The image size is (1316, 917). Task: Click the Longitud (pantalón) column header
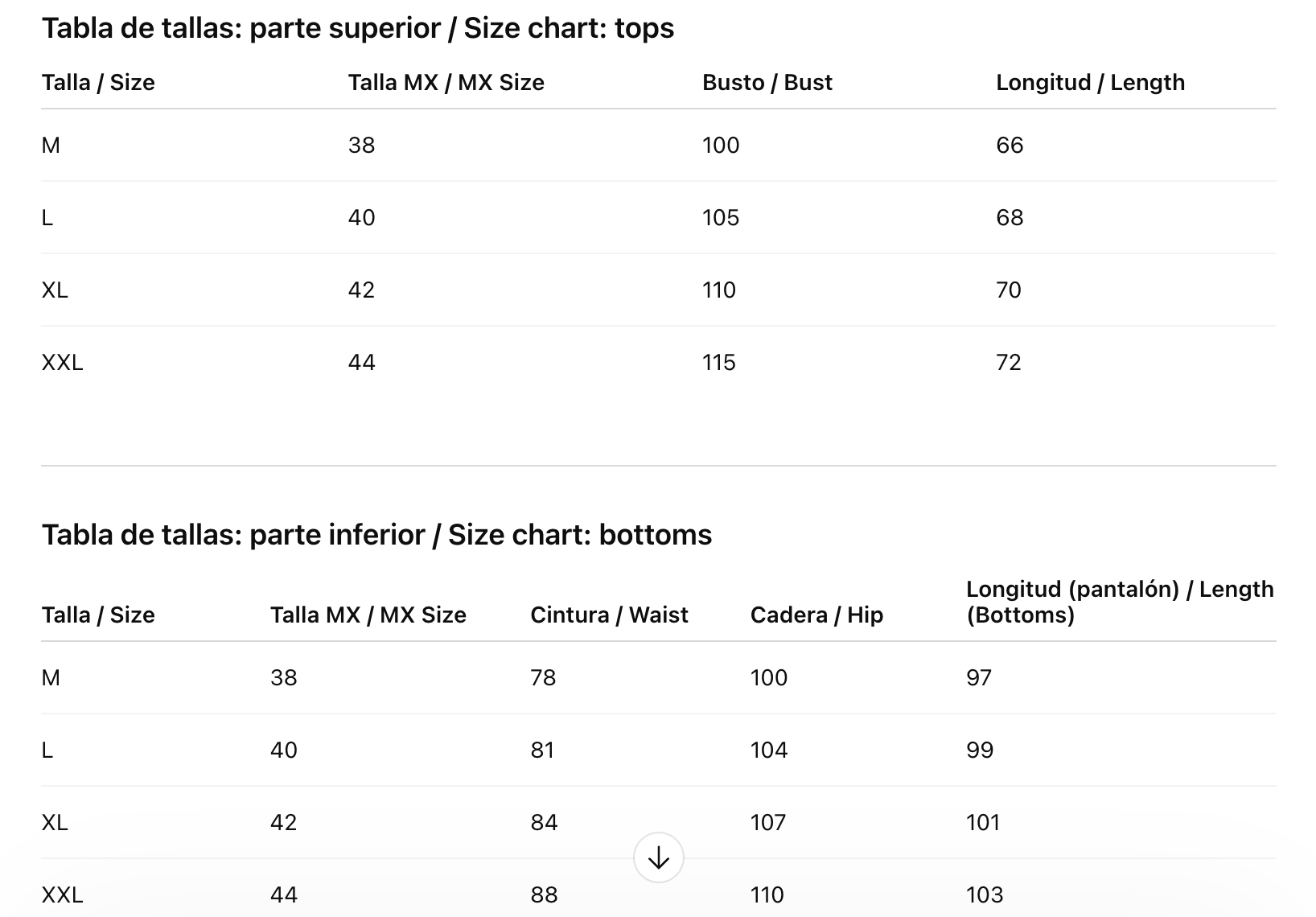point(1119,602)
